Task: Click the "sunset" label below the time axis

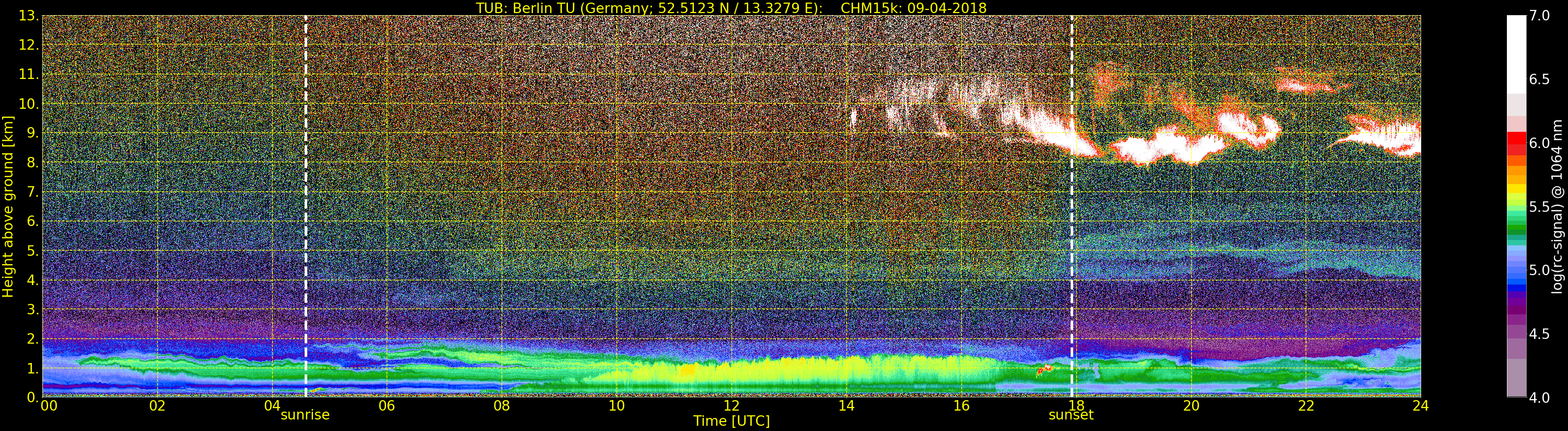Action: tap(1071, 415)
